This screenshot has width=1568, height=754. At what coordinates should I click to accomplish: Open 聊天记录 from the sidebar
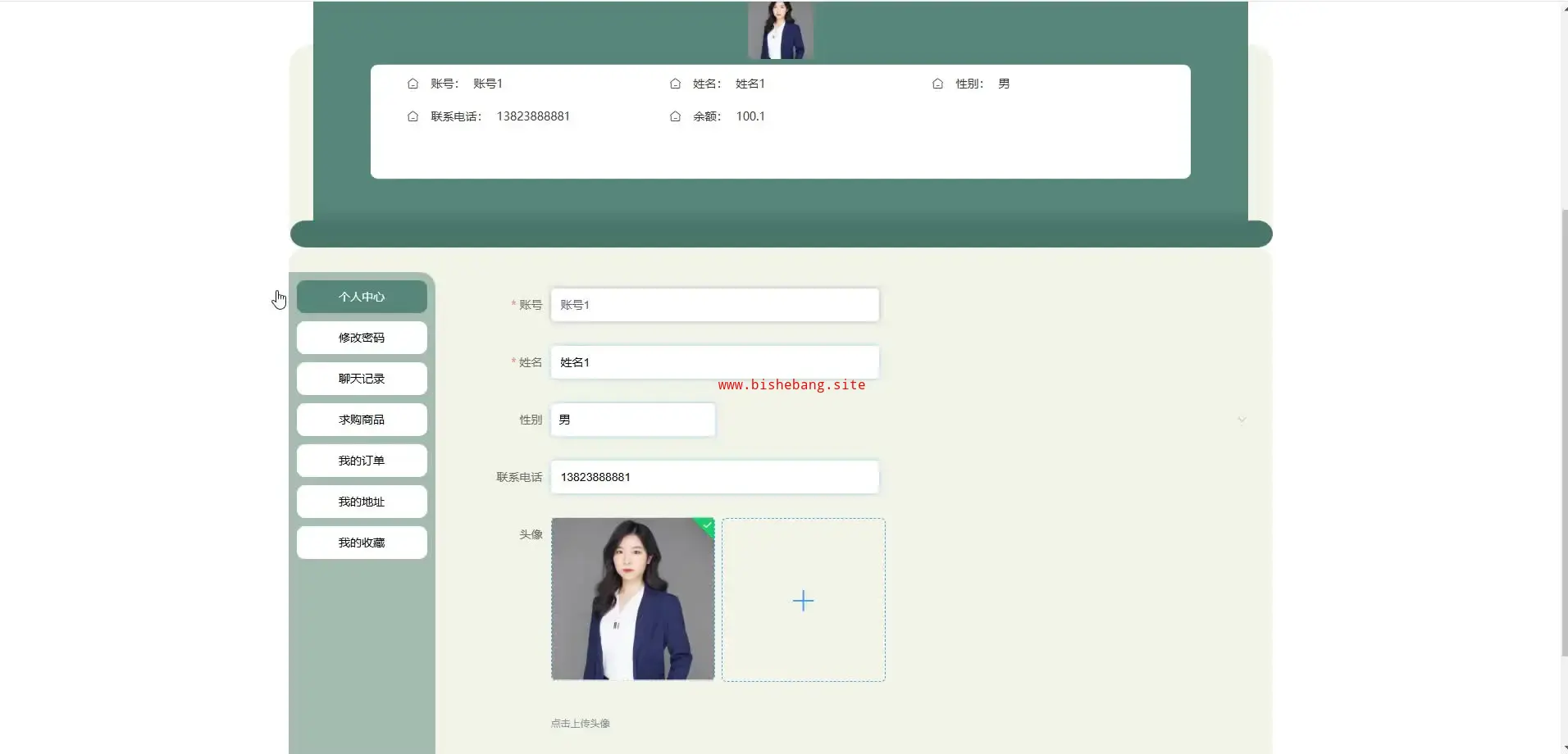(x=362, y=379)
